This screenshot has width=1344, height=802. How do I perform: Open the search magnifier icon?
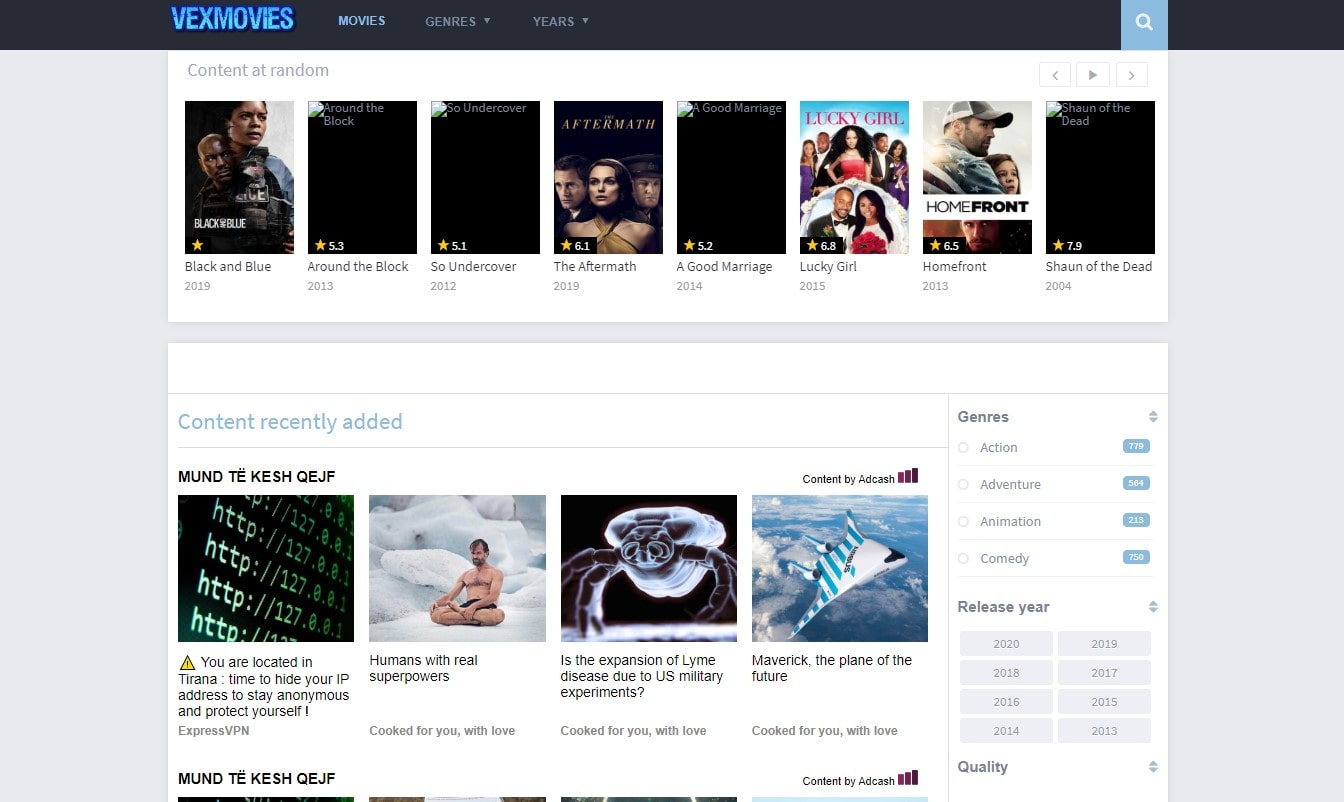pyautogui.click(x=1144, y=22)
